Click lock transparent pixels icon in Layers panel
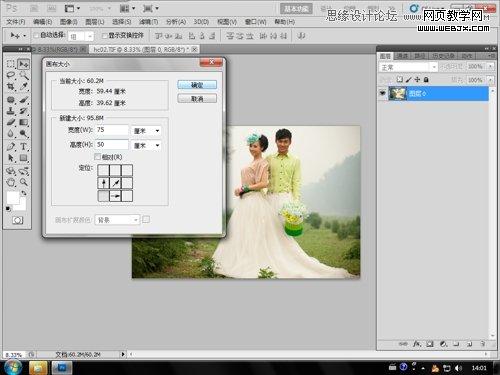 (x=400, y=79)
